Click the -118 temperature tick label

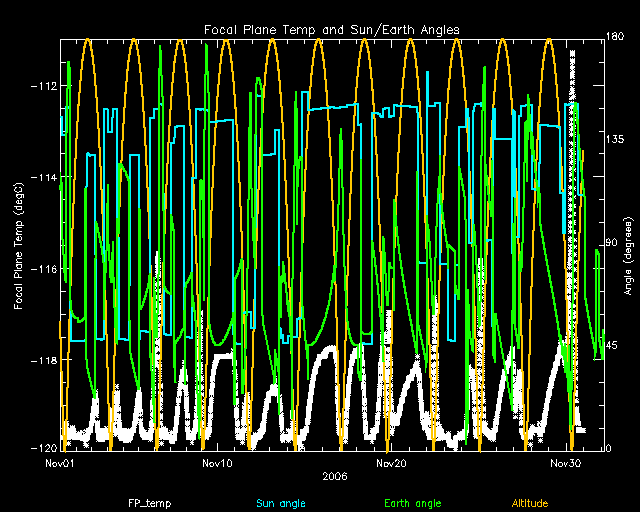(x=42, y=359)
